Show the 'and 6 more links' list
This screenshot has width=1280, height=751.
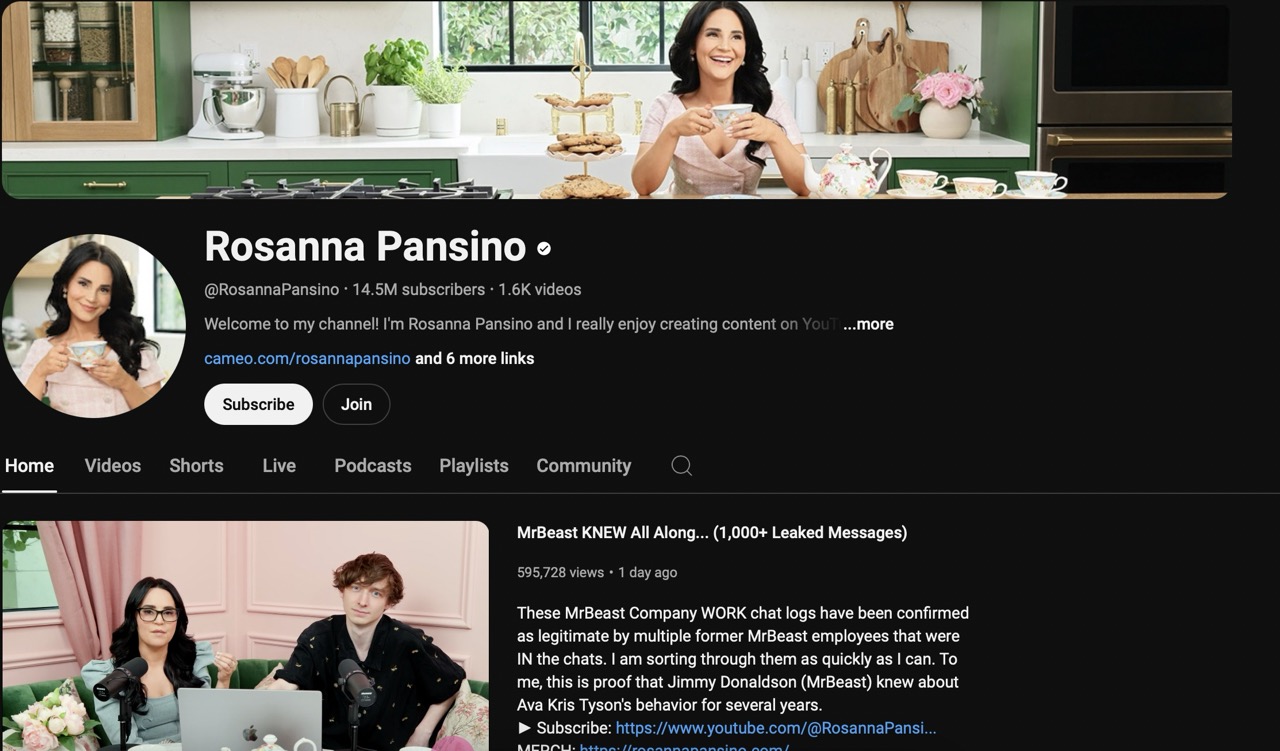point(474,358)
